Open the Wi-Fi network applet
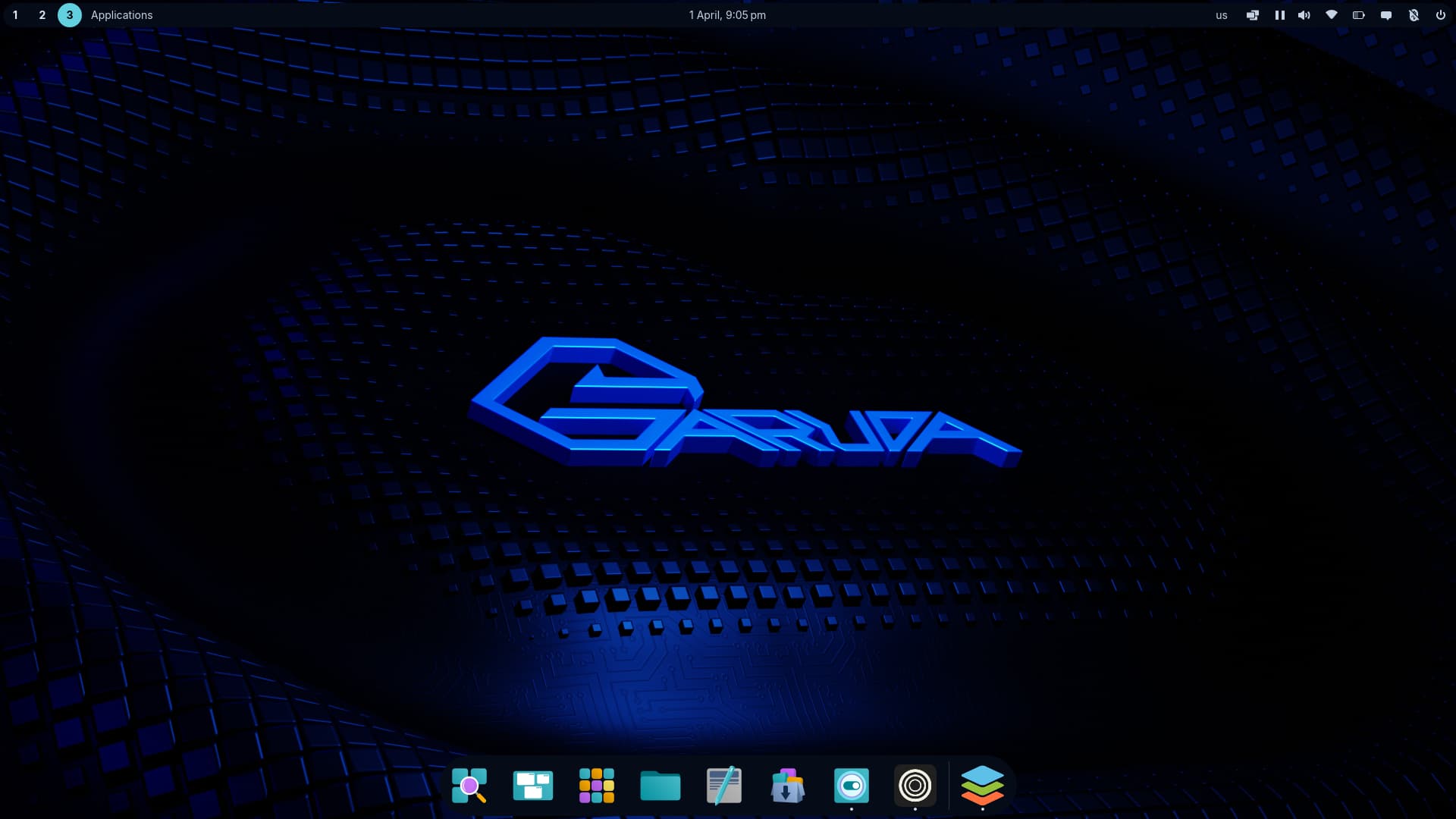The image size is (1456, 819). tap(1332, 15)
